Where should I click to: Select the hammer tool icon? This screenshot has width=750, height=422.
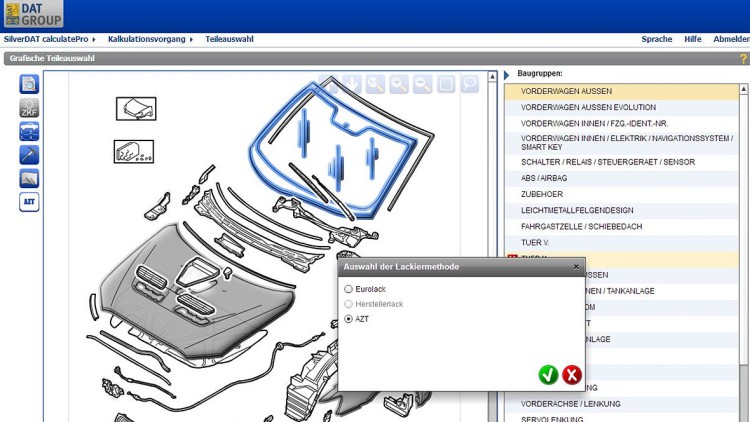click(29, 155)
